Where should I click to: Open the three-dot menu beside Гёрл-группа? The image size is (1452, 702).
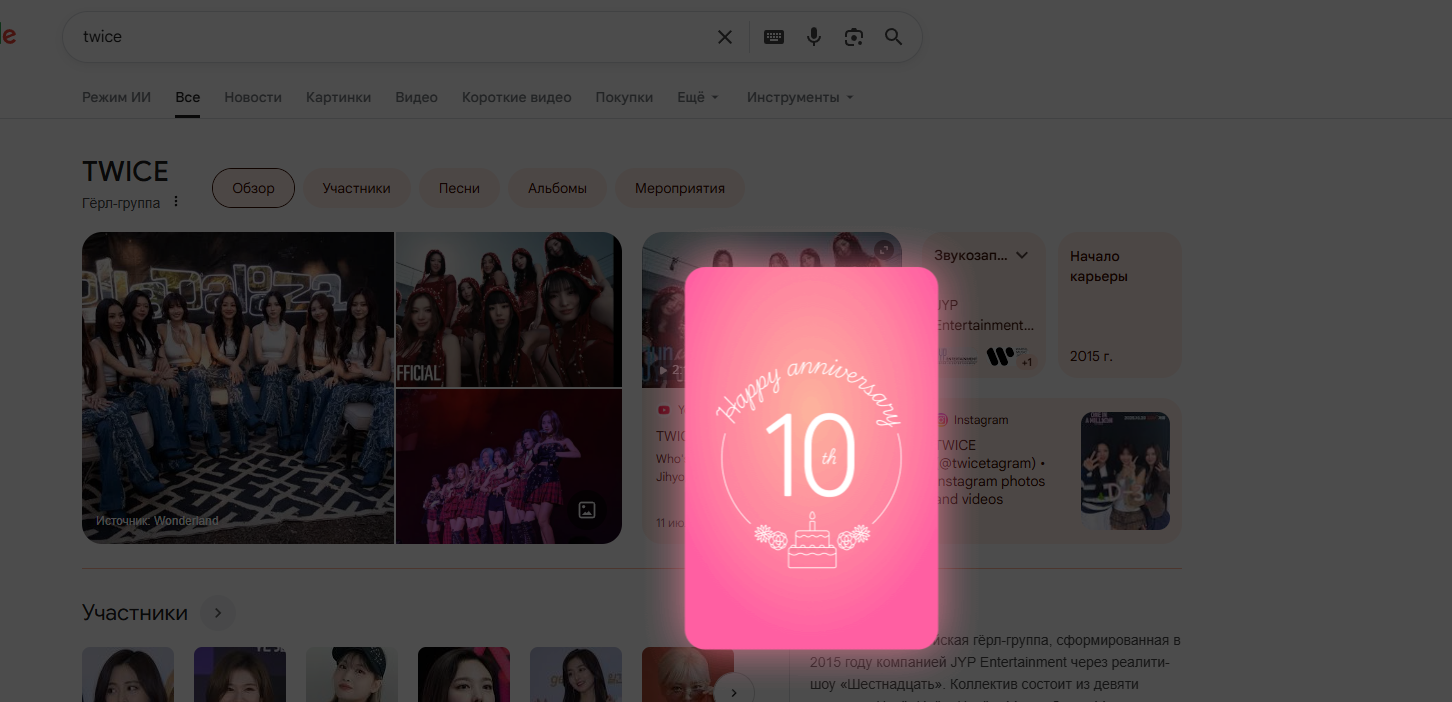pos(176,202)
